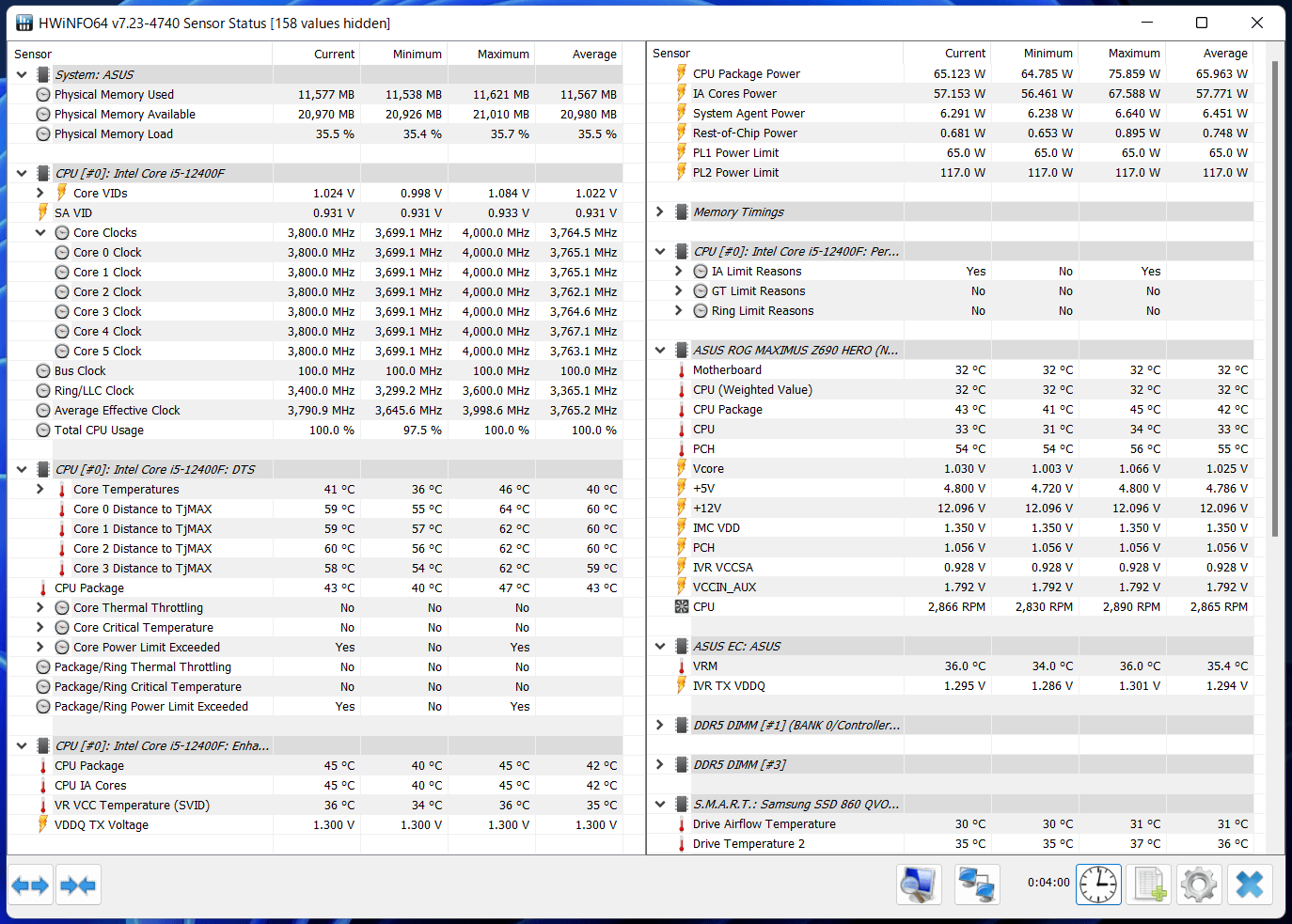The height and width of the screenshot is (924, 1292).
Task: Click lightning icon beside SA VID
Action: coord(43,212)
